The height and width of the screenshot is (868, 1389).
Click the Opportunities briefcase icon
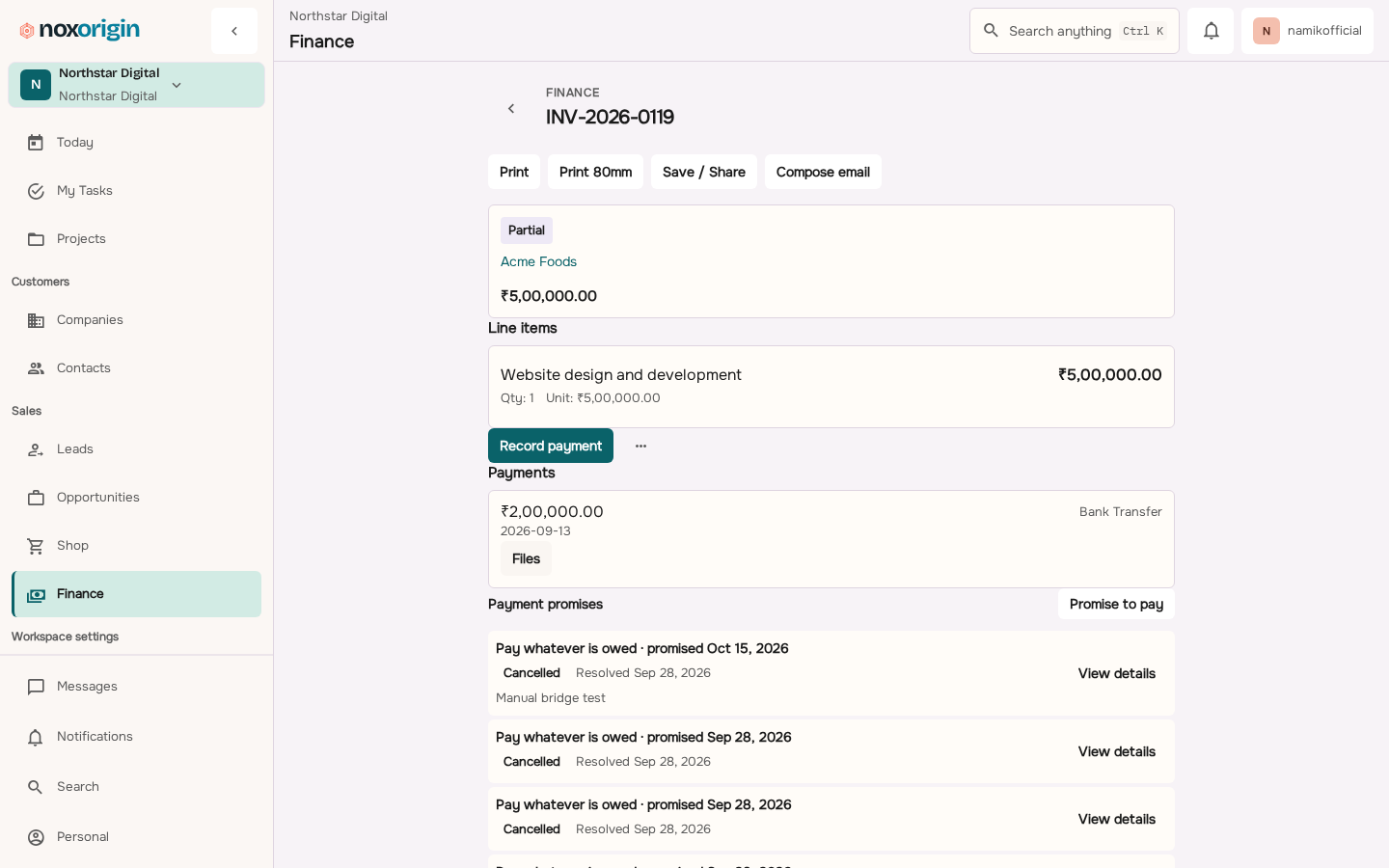pos(36,498)
